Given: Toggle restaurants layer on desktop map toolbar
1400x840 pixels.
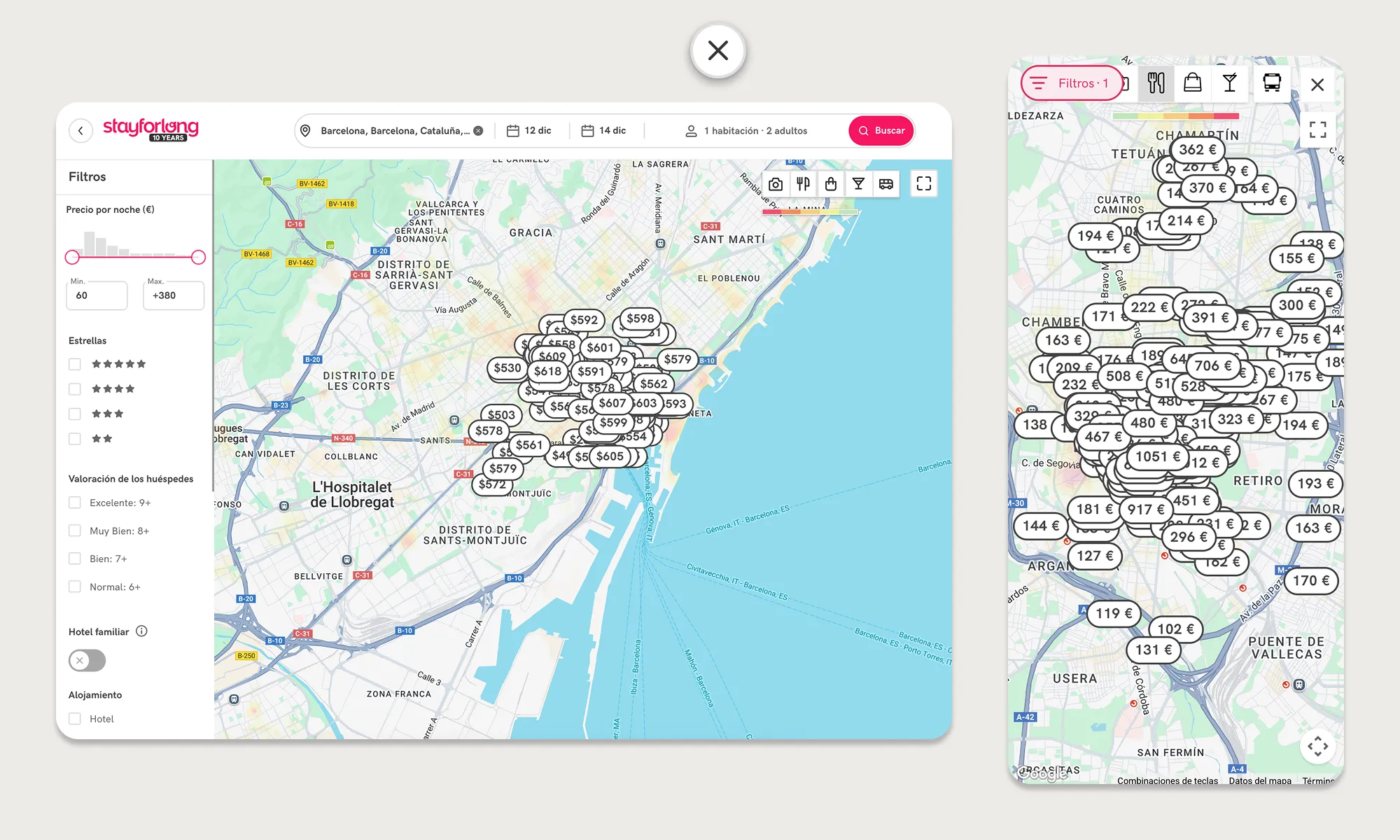Looking at the screenshot, I should [x=803, y=184].
